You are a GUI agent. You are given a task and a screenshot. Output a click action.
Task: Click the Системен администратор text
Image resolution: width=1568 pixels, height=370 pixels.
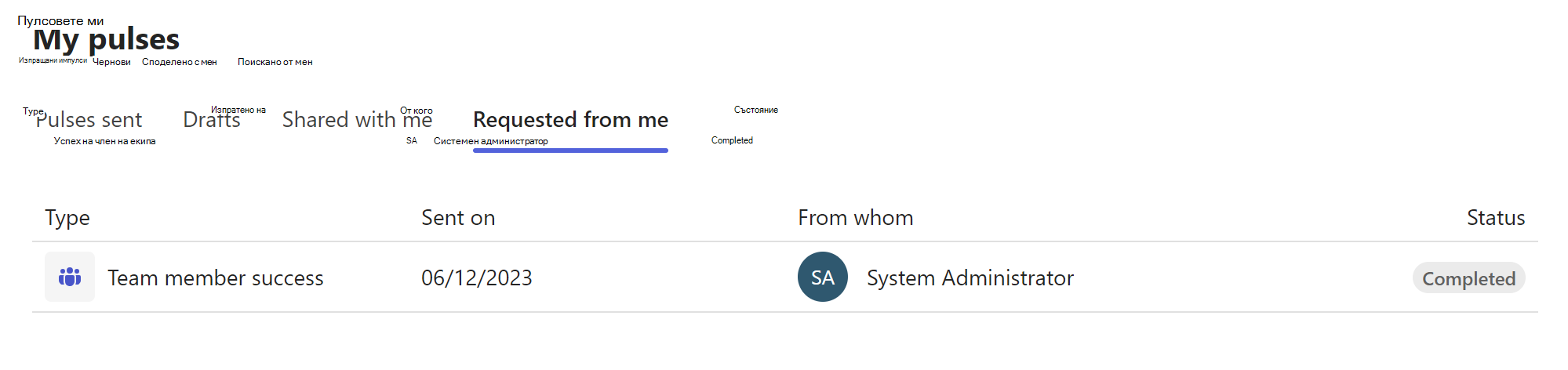(x=490, y=141)
